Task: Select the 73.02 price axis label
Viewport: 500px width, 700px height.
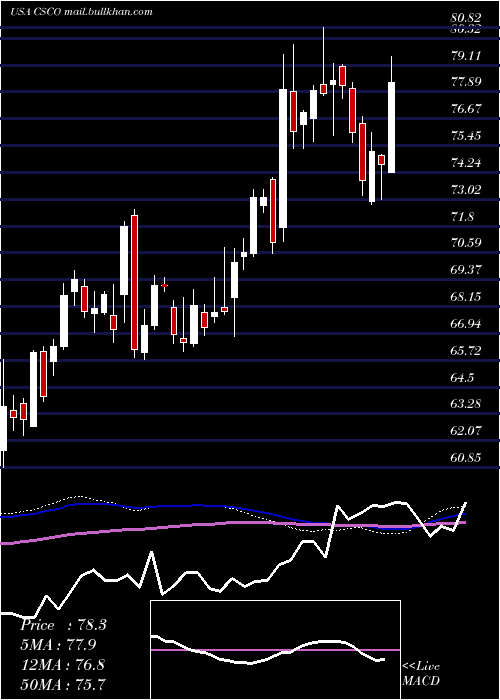Action: point(466,190)
